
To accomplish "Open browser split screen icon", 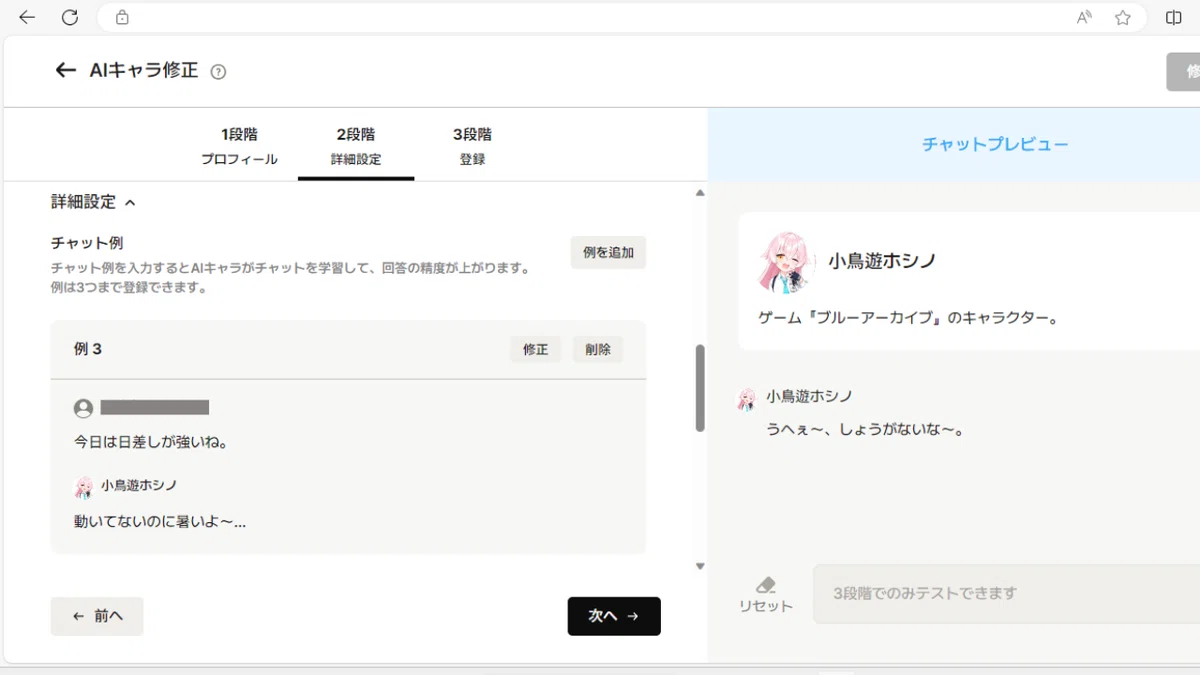I will pos(1174,17).
